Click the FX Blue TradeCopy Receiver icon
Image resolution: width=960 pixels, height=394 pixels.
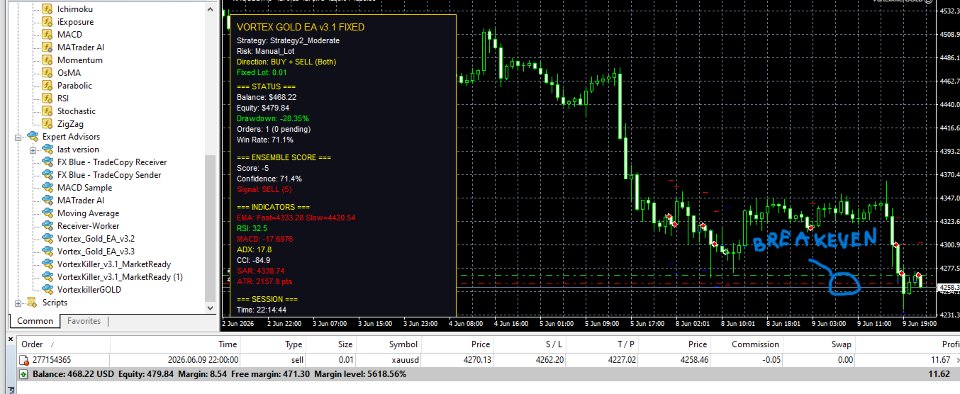coord(47,162)
